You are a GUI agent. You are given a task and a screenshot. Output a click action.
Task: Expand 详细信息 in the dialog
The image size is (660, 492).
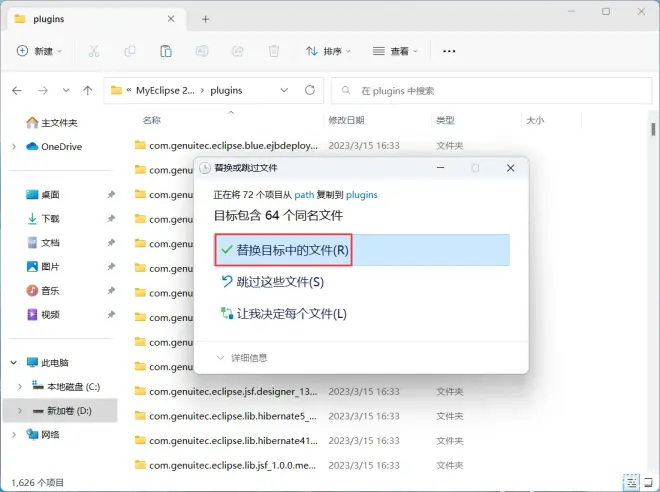[x=242, y=358]
